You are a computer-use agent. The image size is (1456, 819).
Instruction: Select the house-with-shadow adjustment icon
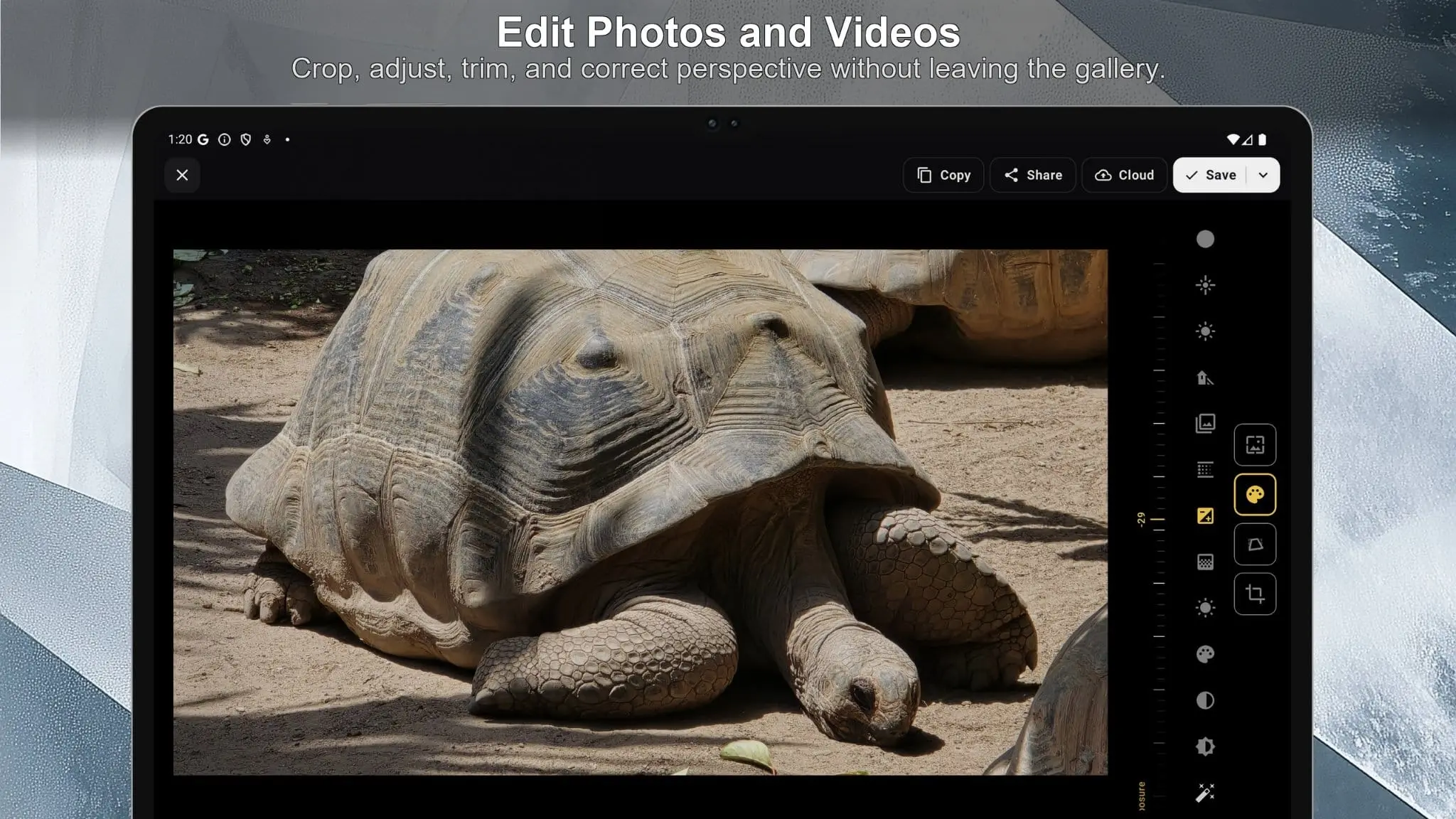pos(1205,378)
